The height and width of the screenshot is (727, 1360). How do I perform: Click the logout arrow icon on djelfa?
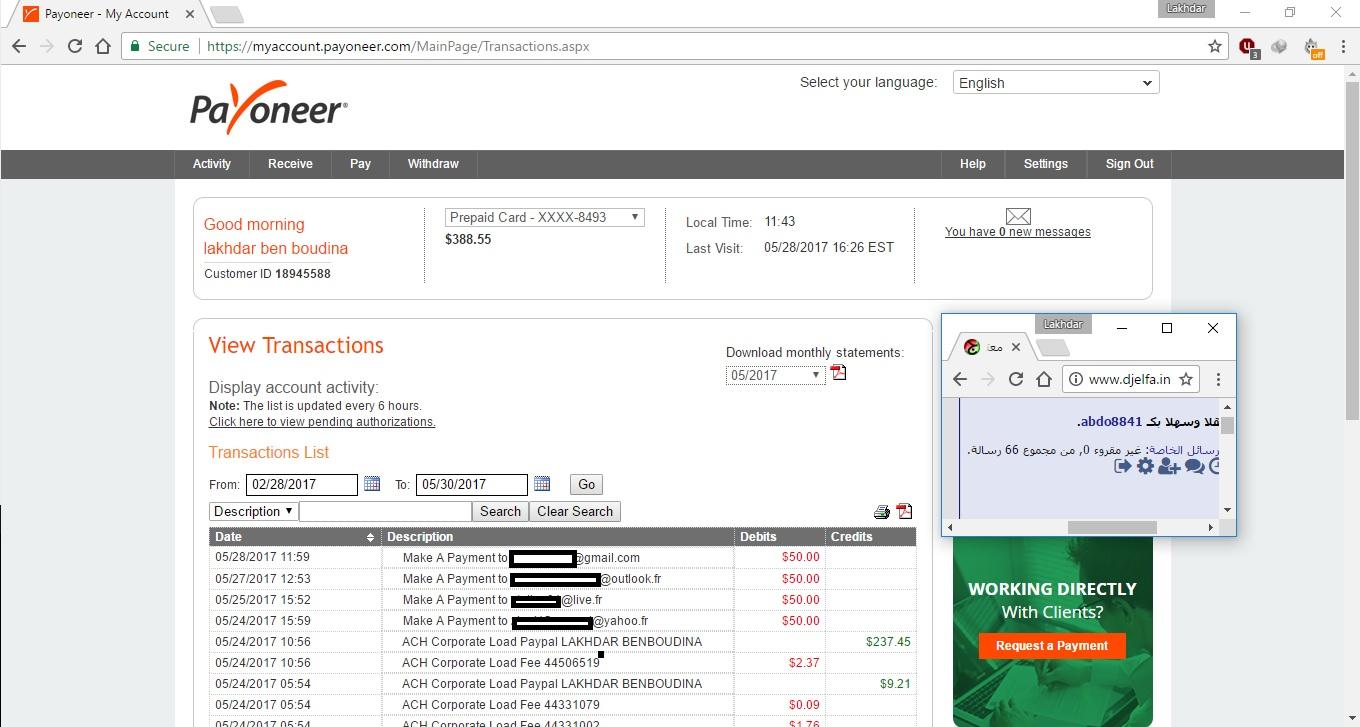coord(1123,466)
